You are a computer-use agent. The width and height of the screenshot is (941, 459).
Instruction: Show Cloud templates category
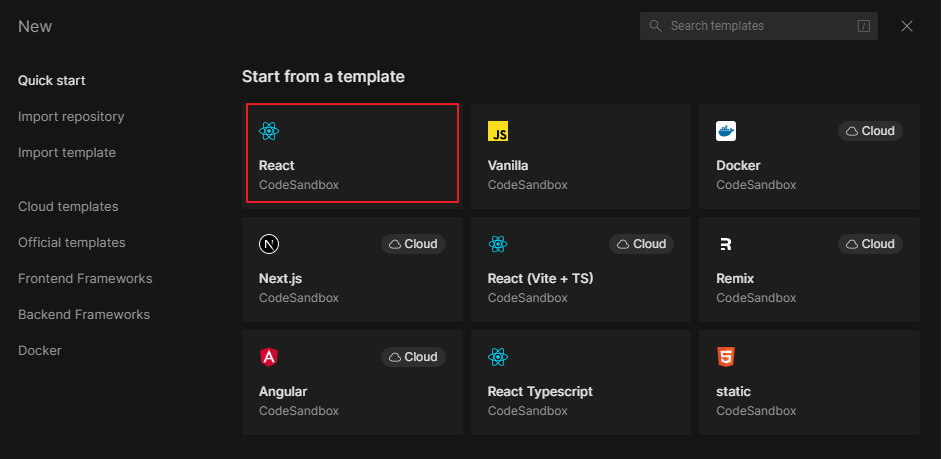pos(68,206)
